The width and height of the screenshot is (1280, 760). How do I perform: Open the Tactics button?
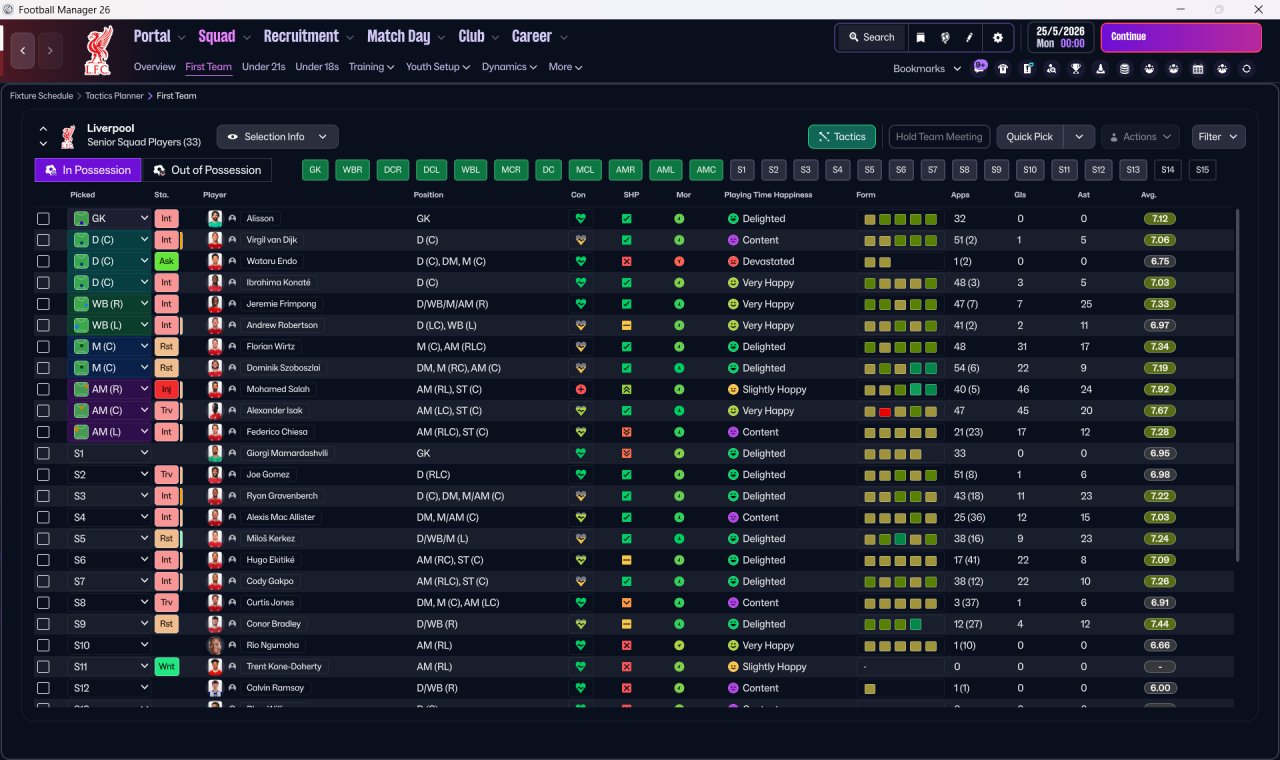tap(842, 137)
